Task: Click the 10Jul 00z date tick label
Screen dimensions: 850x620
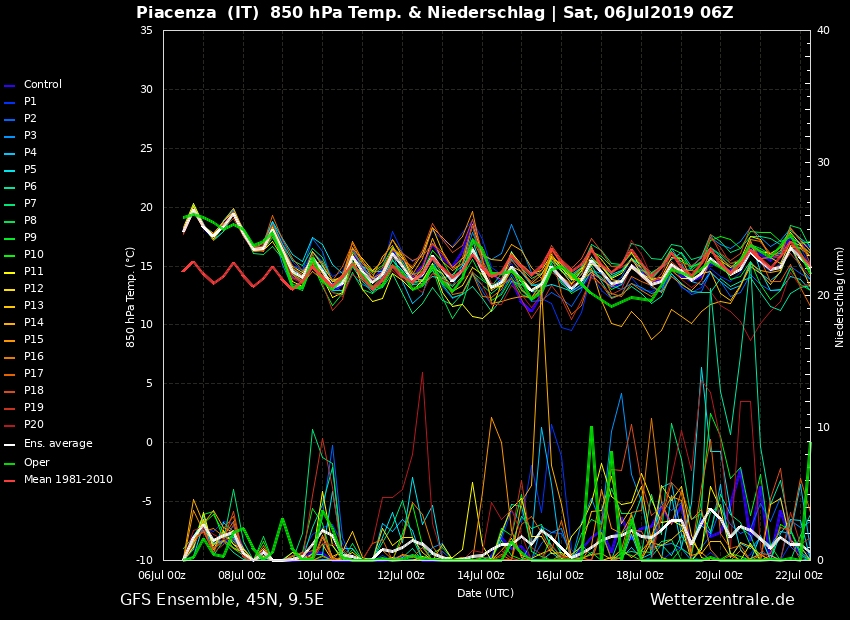Action: point(320,576)
